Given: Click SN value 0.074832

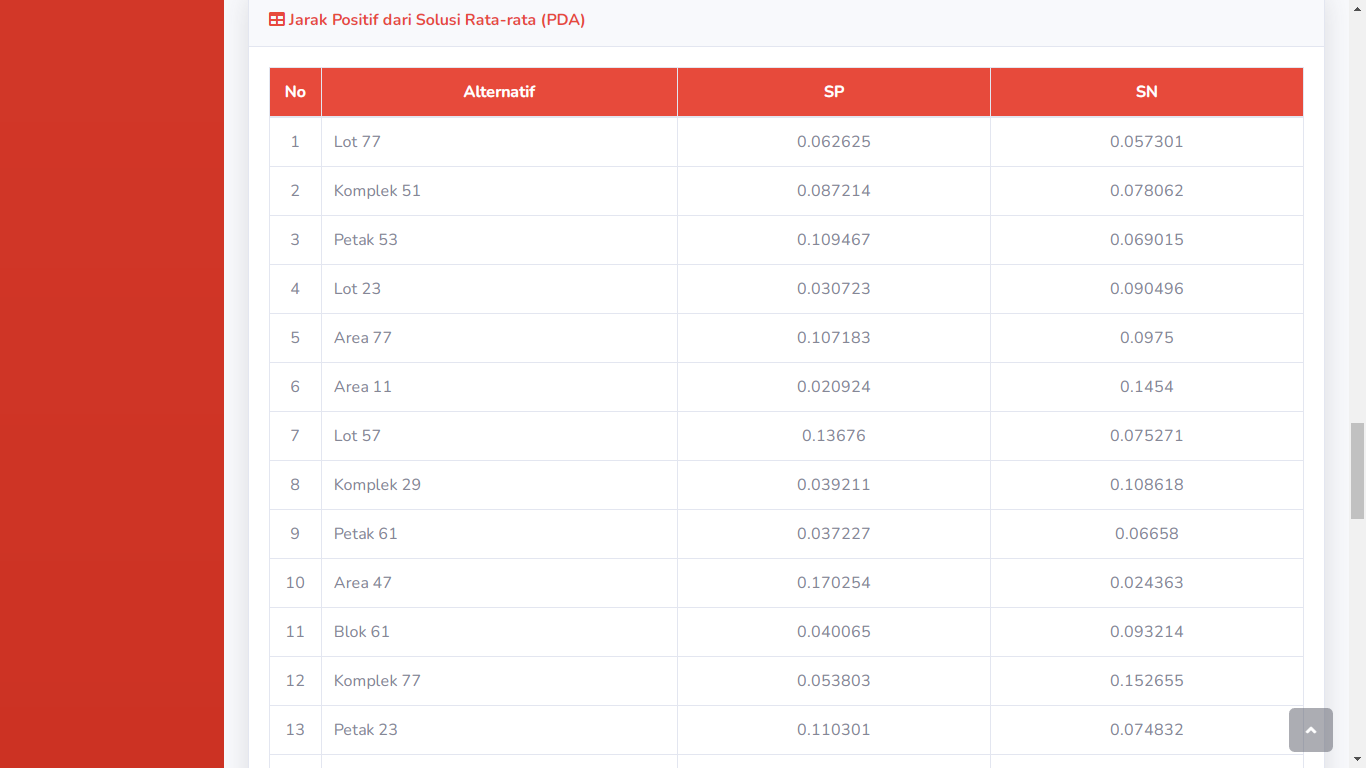Looking at the screenshot, I should [1147, 730].
